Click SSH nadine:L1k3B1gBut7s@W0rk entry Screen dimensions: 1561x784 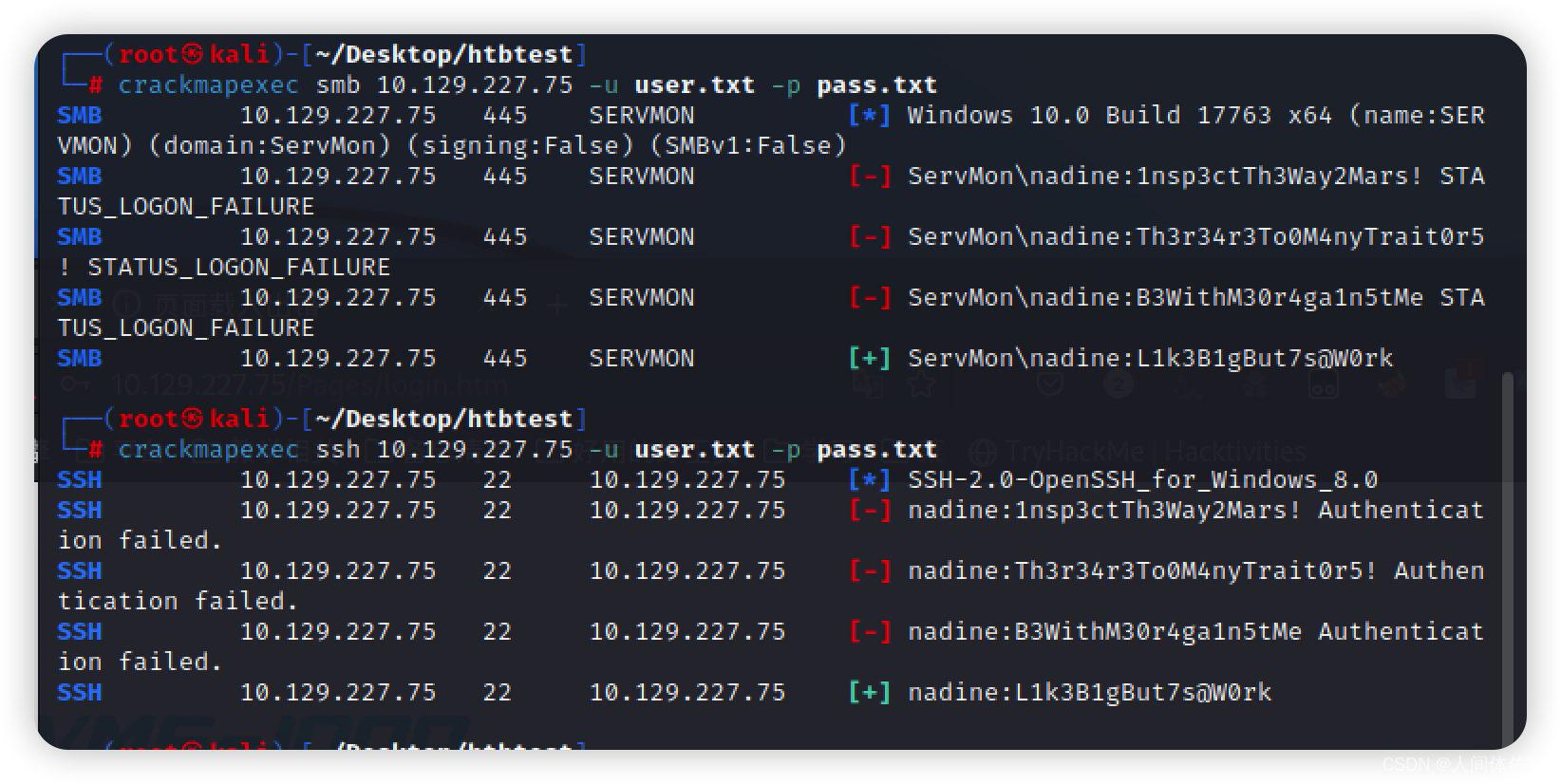1089,693
